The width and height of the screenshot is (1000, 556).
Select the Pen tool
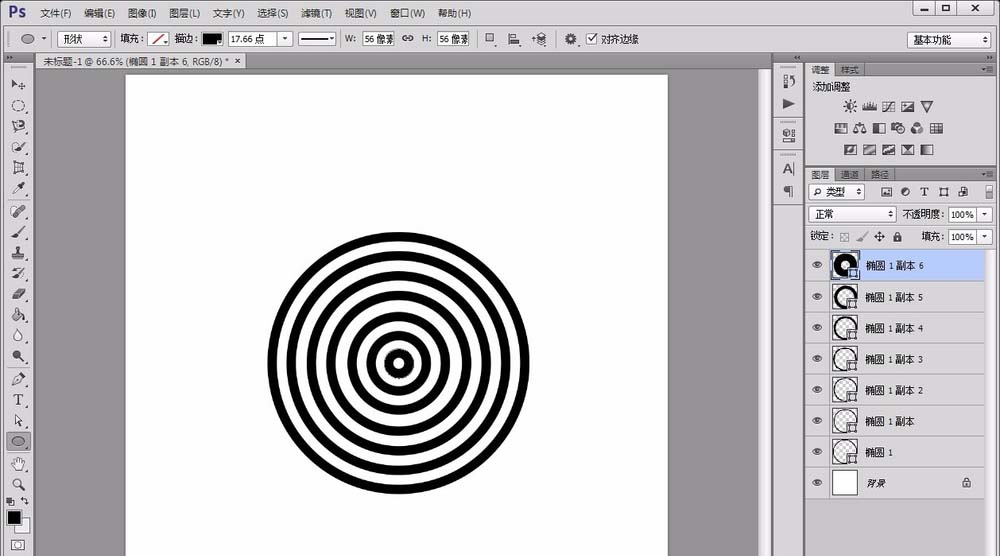click(x=18, y=379)
